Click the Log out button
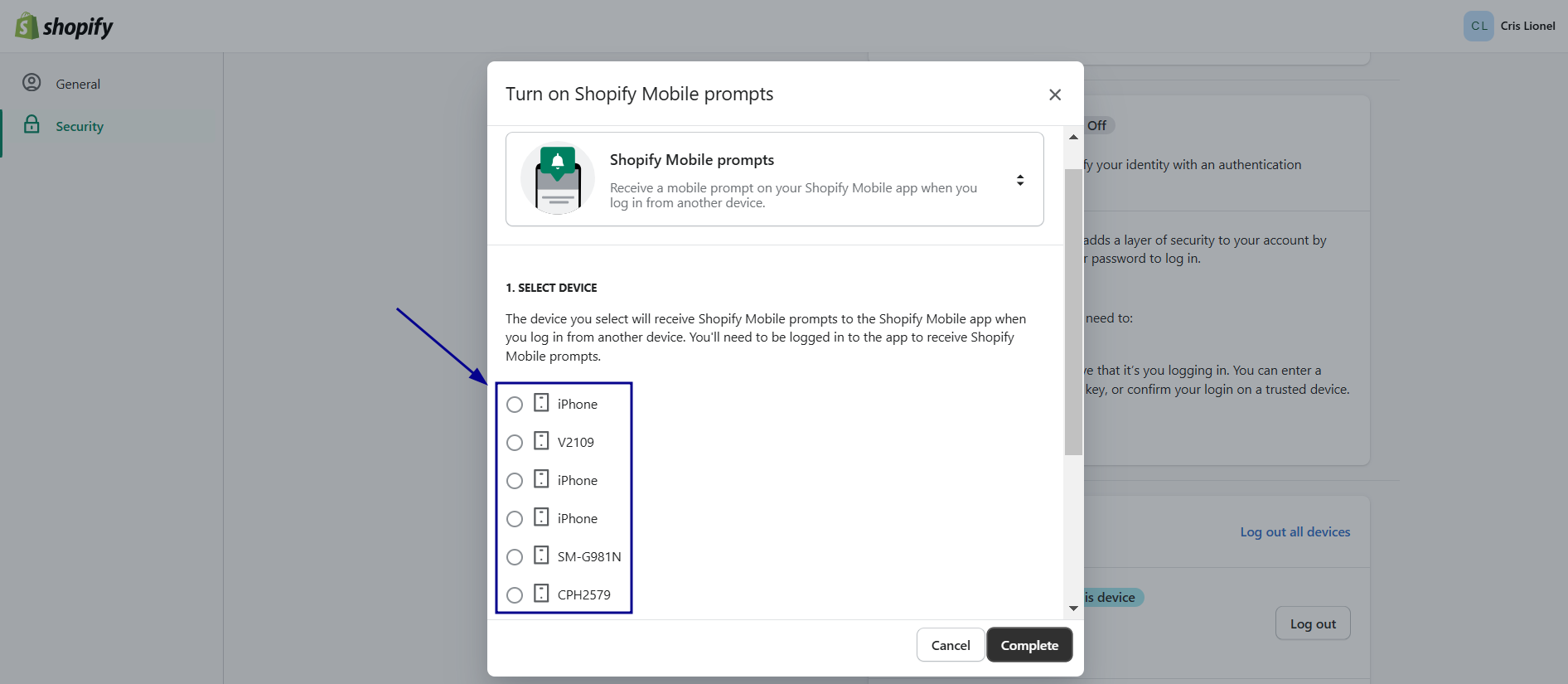Screen dimensions: 1568x684 click(x=1313, y=624)
